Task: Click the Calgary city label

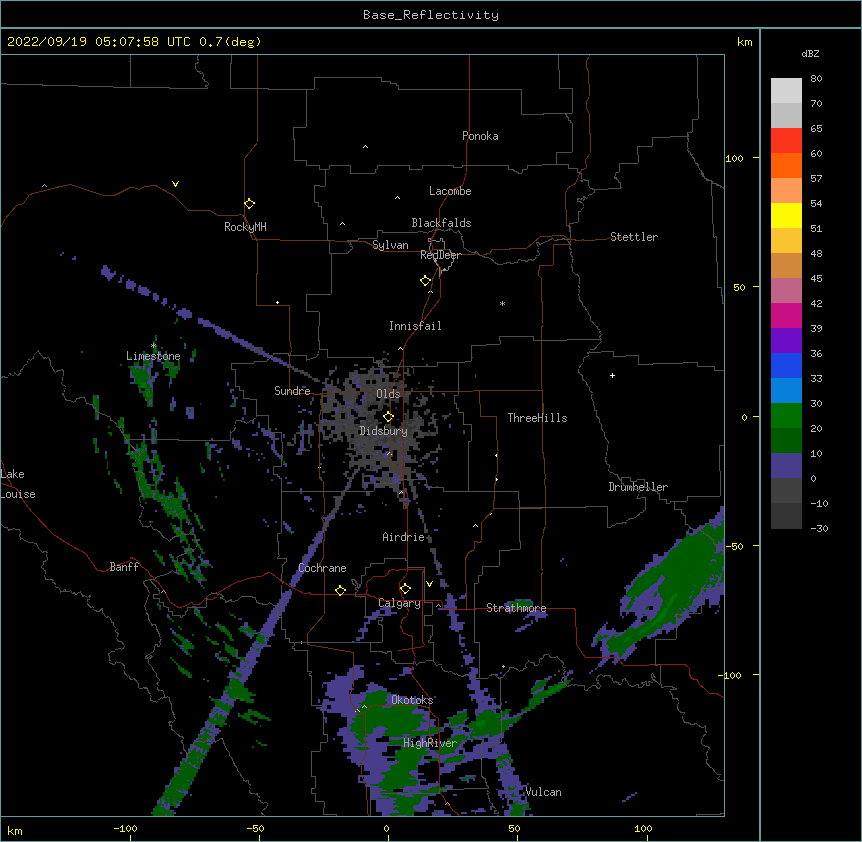Action: (x=399, y=603)
